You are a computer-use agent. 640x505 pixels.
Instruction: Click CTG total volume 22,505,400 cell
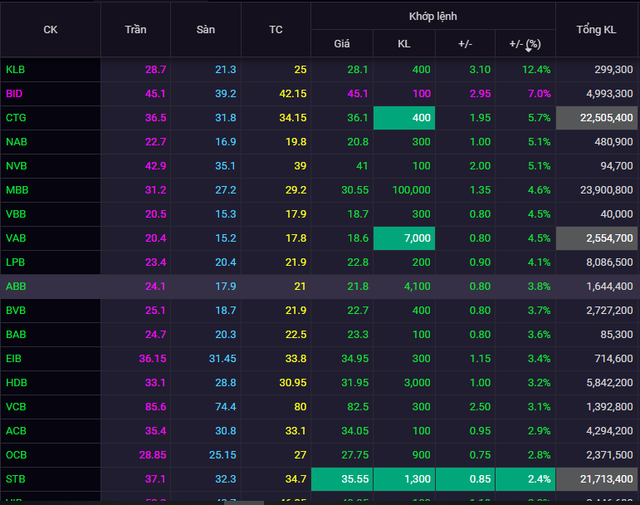597,118
